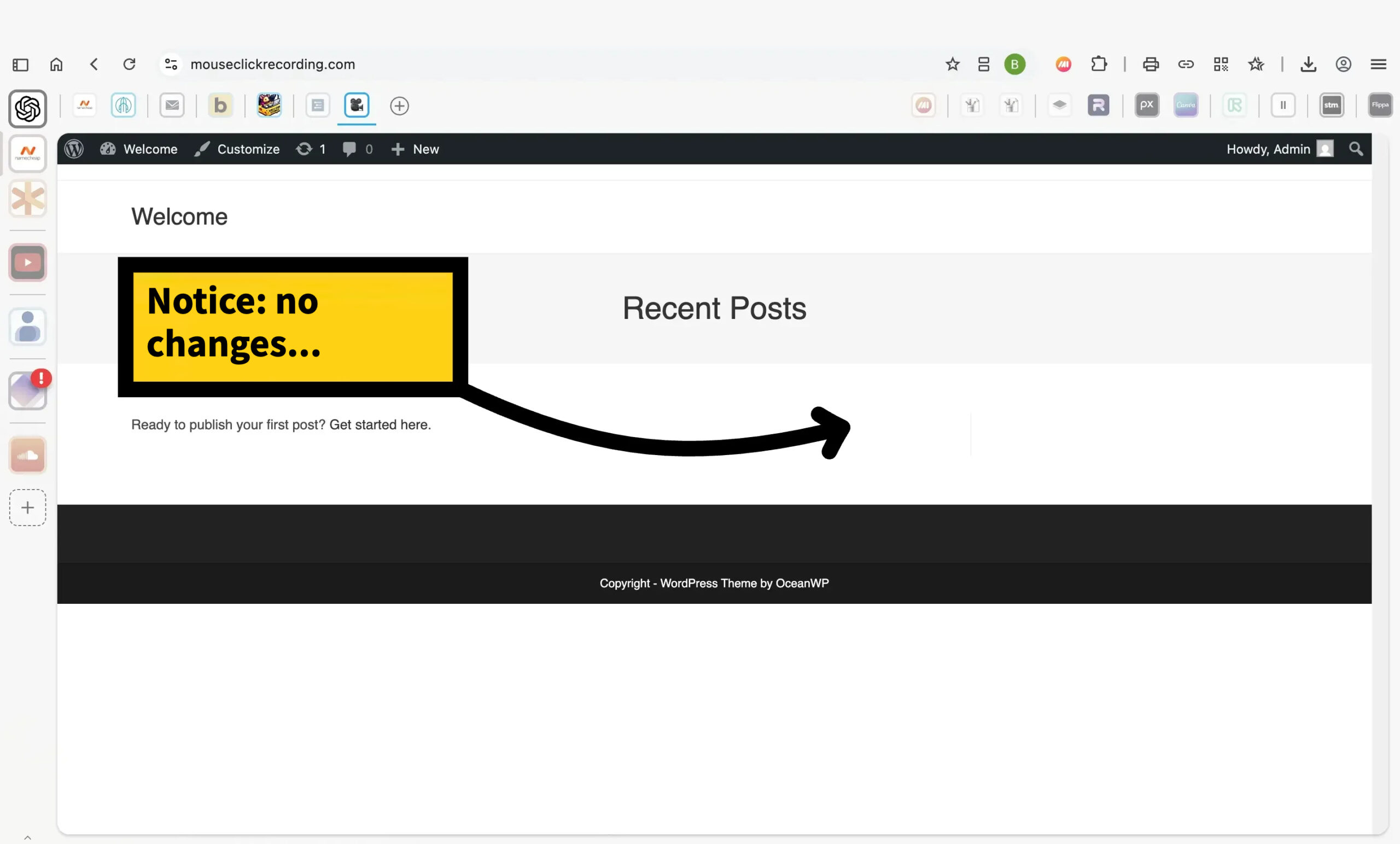The width and height of the screenshot is (1400, 844).
Task: Add a new tab with plus circle
Action: click(x=399, y=106)
